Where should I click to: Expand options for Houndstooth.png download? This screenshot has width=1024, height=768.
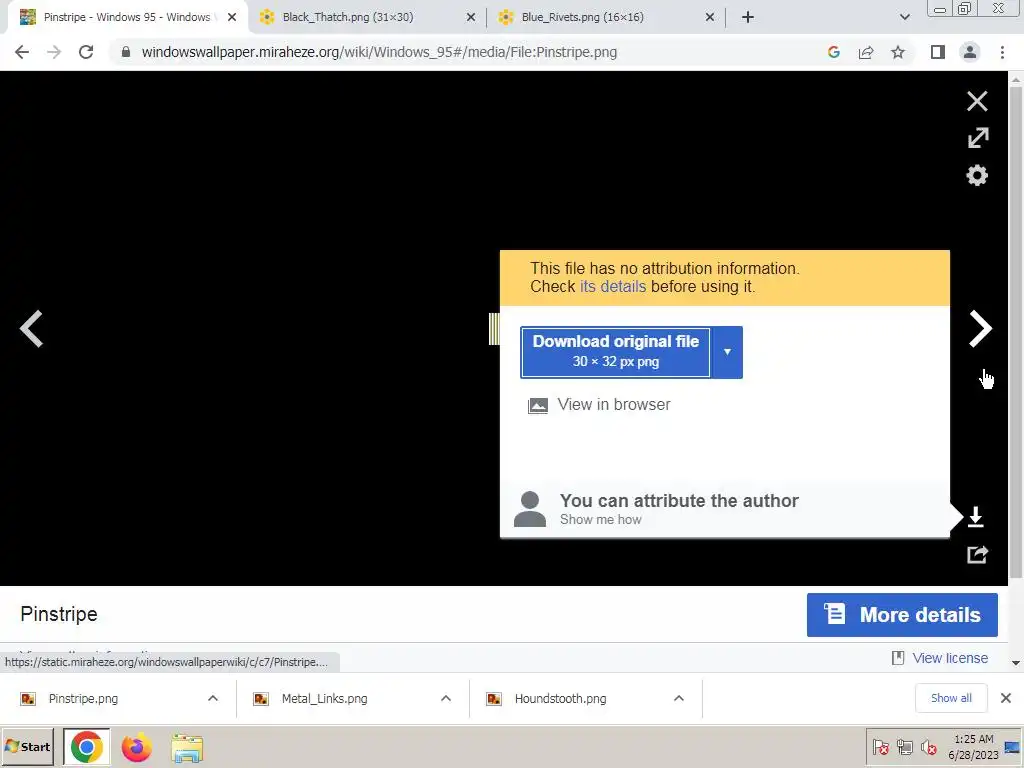[x=679, y=699]
